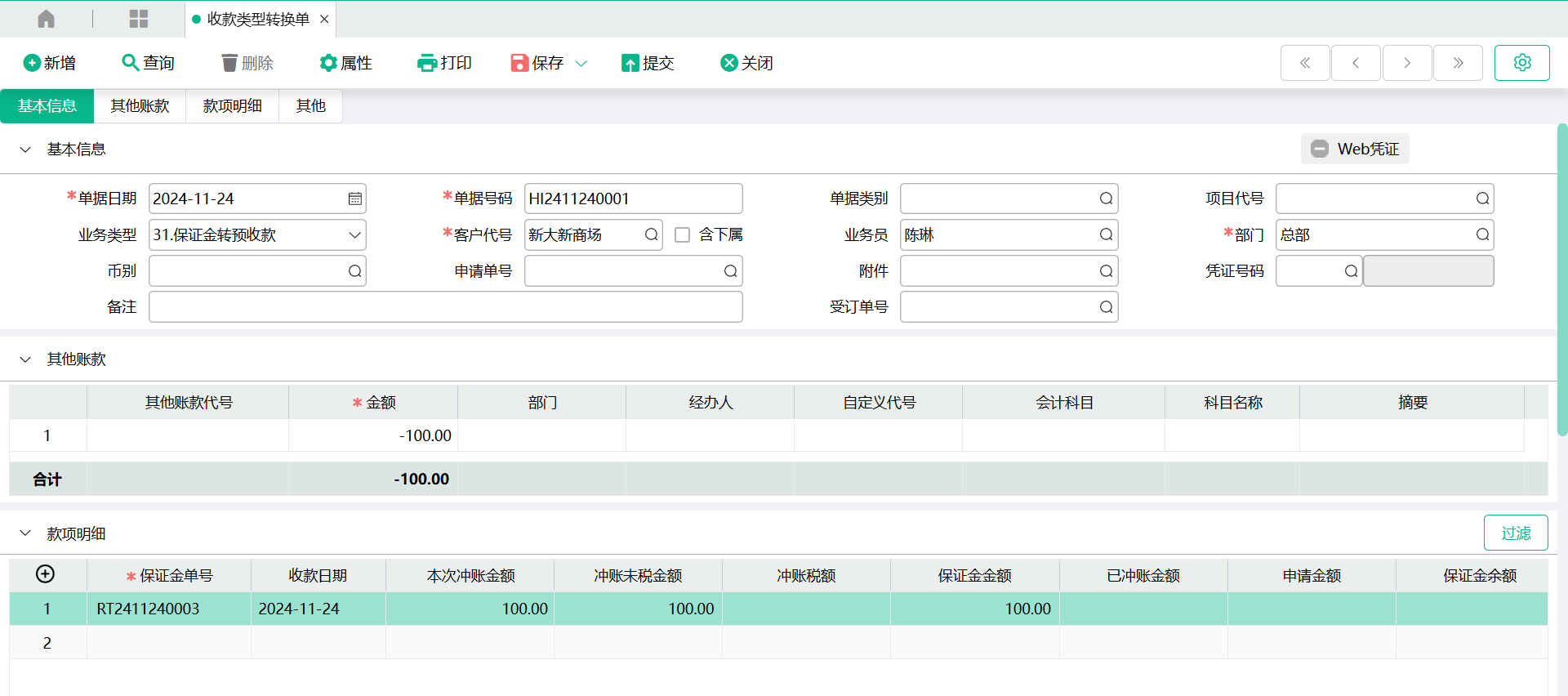This screenshot has width=1568, height=696.
Task: Click the 新增 add button
Action: click(50, 63)
